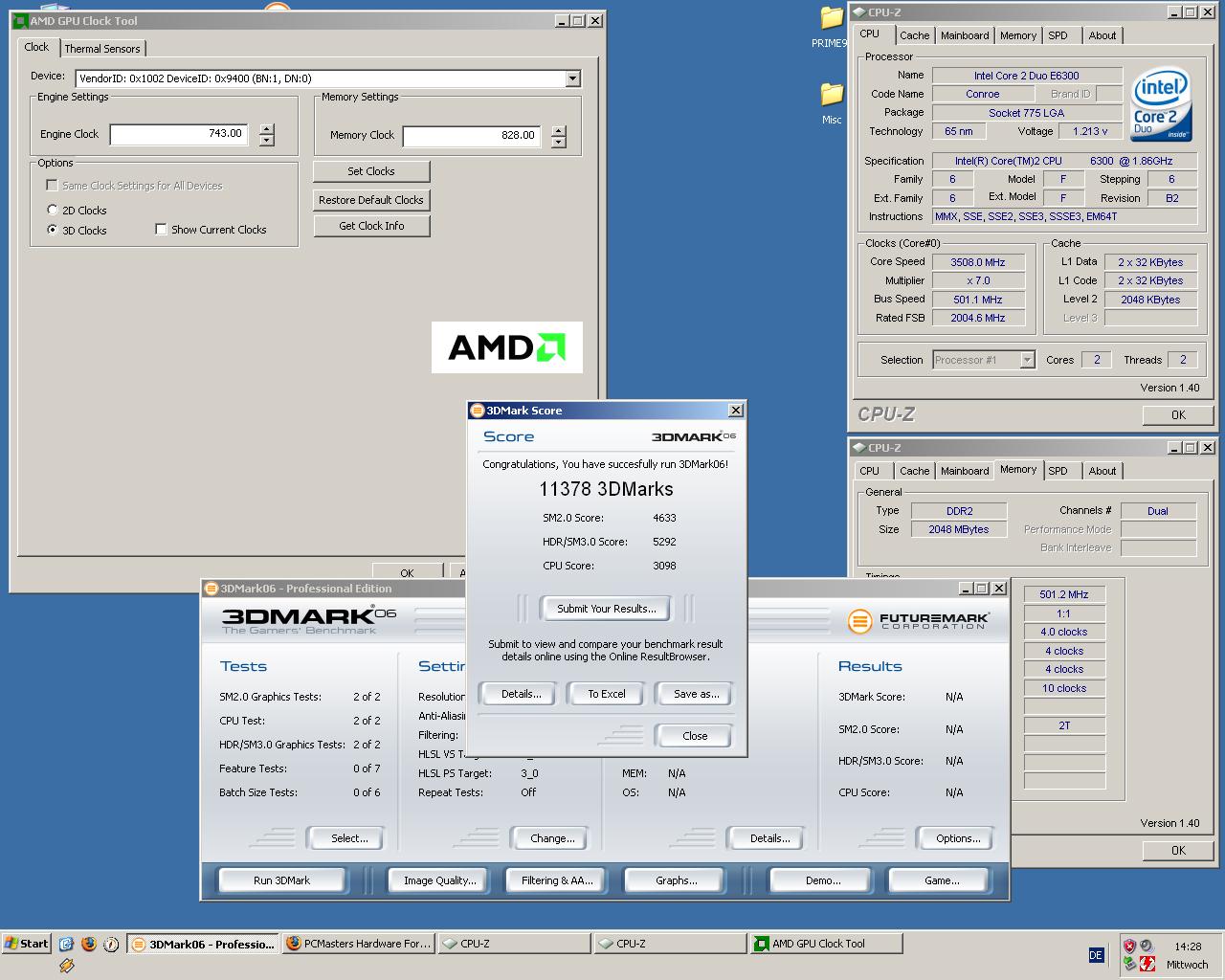Toggle Same Clock Settings for All Devices
The width and height of the screenshot is (1225, 980).
click(52, 185)
